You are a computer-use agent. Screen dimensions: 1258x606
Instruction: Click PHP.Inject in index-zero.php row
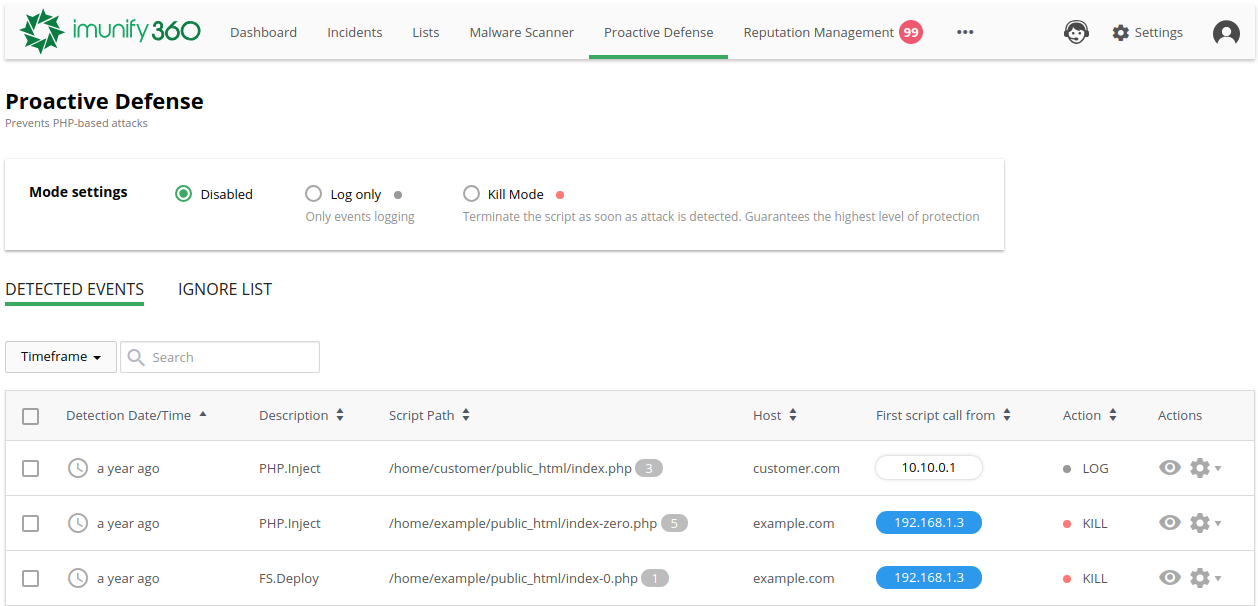coord(290,523)
